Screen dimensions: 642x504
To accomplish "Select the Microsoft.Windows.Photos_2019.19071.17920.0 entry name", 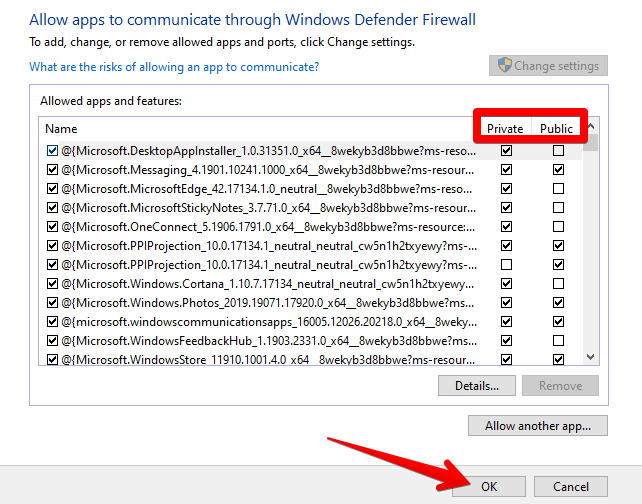I will coord(268,303).
